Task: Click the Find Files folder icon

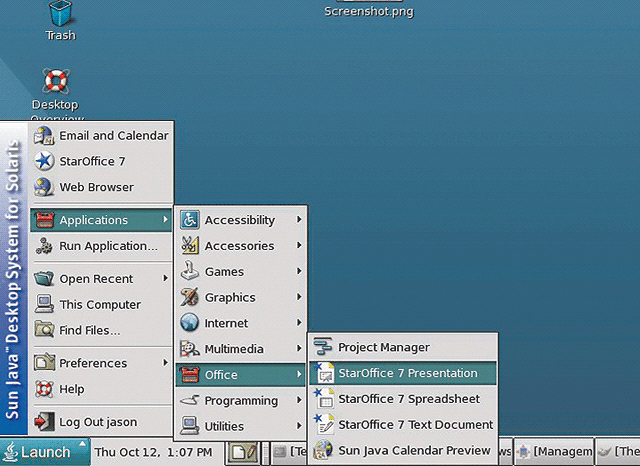Action: pyautogui.click(x=44, y=330)
